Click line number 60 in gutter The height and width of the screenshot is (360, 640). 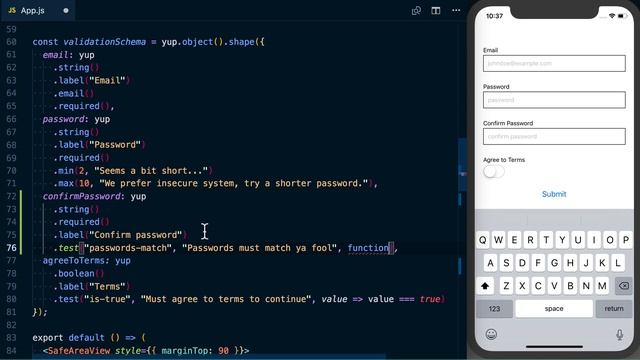point(11,42)
